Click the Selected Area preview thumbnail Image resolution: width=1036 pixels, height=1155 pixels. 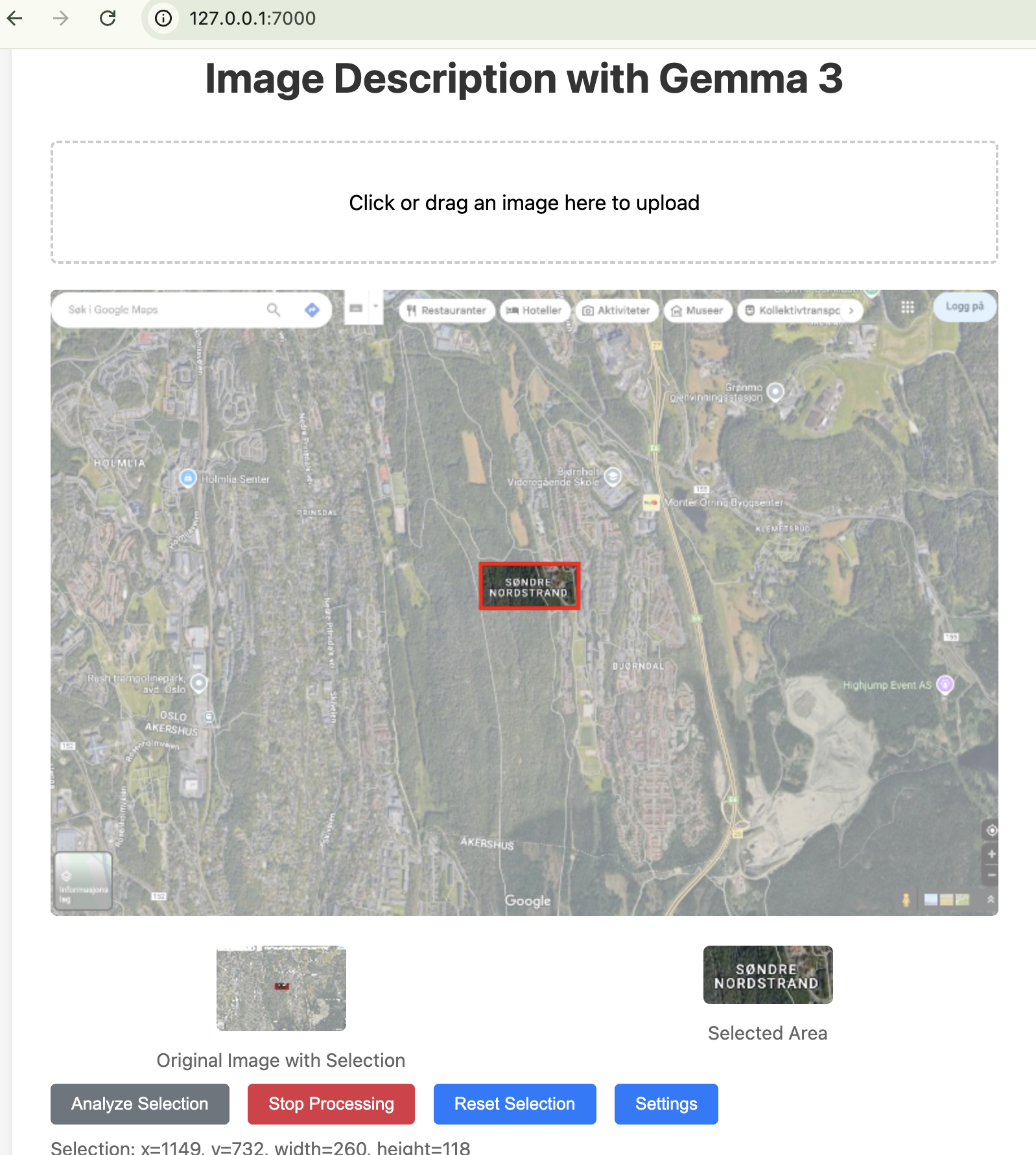click(768, 975)
